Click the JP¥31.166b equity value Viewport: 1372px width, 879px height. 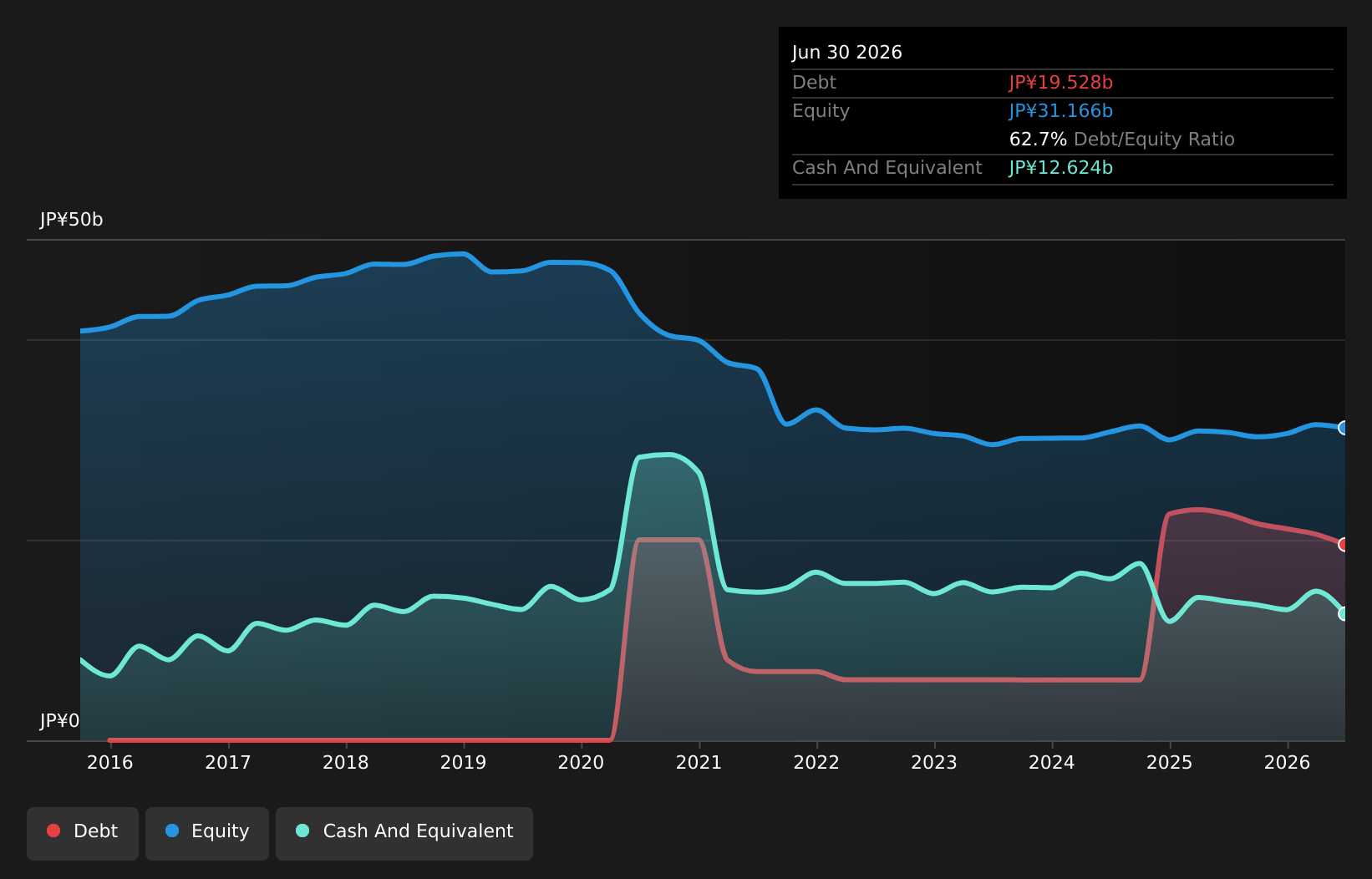coord(1061,111)
